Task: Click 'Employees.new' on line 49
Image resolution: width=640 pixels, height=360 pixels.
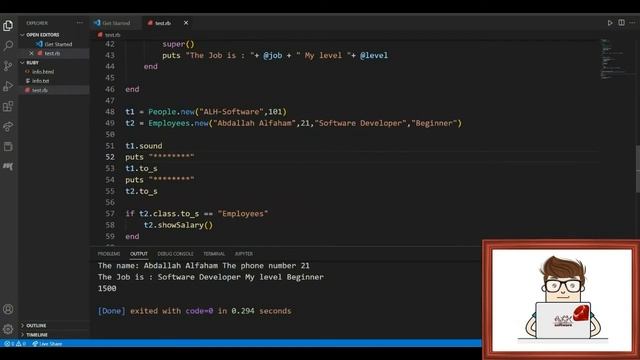Action: pyautogui.click(x=178, y=123)
